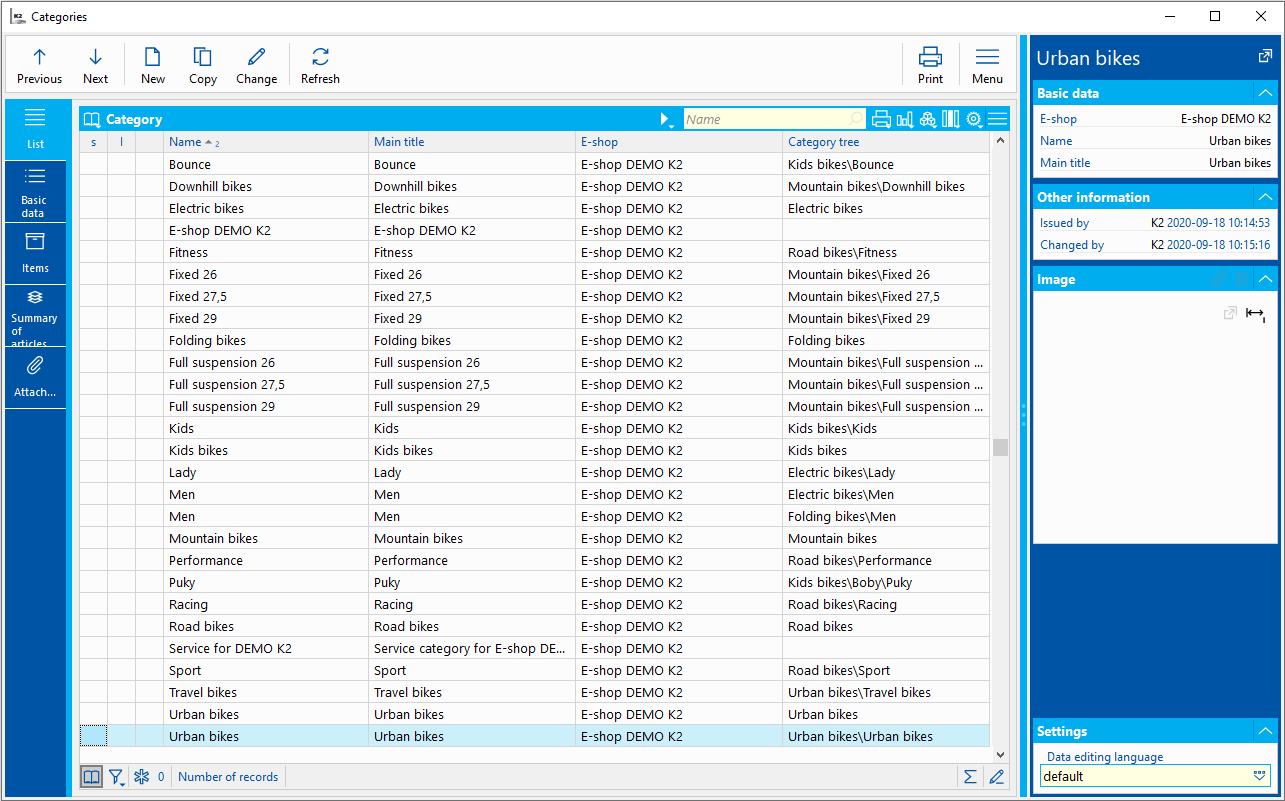Screen dimensions: 1285x801
Task: Click the Number of records link
Action: pyautogui.click(x=228, y=777)
